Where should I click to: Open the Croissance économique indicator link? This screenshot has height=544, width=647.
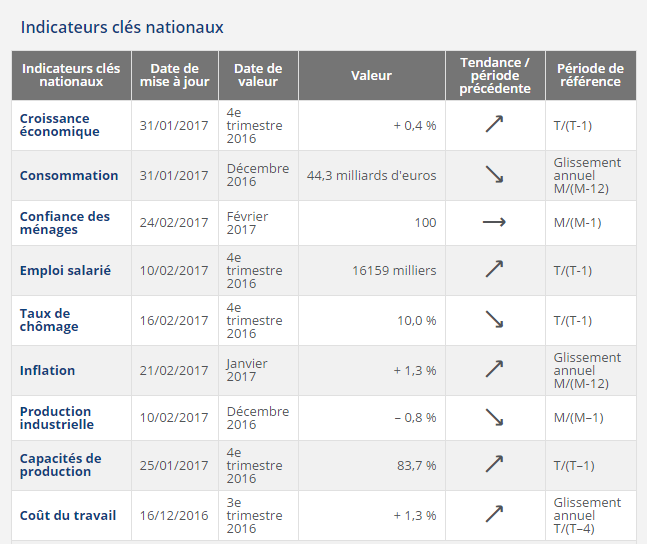60,125
